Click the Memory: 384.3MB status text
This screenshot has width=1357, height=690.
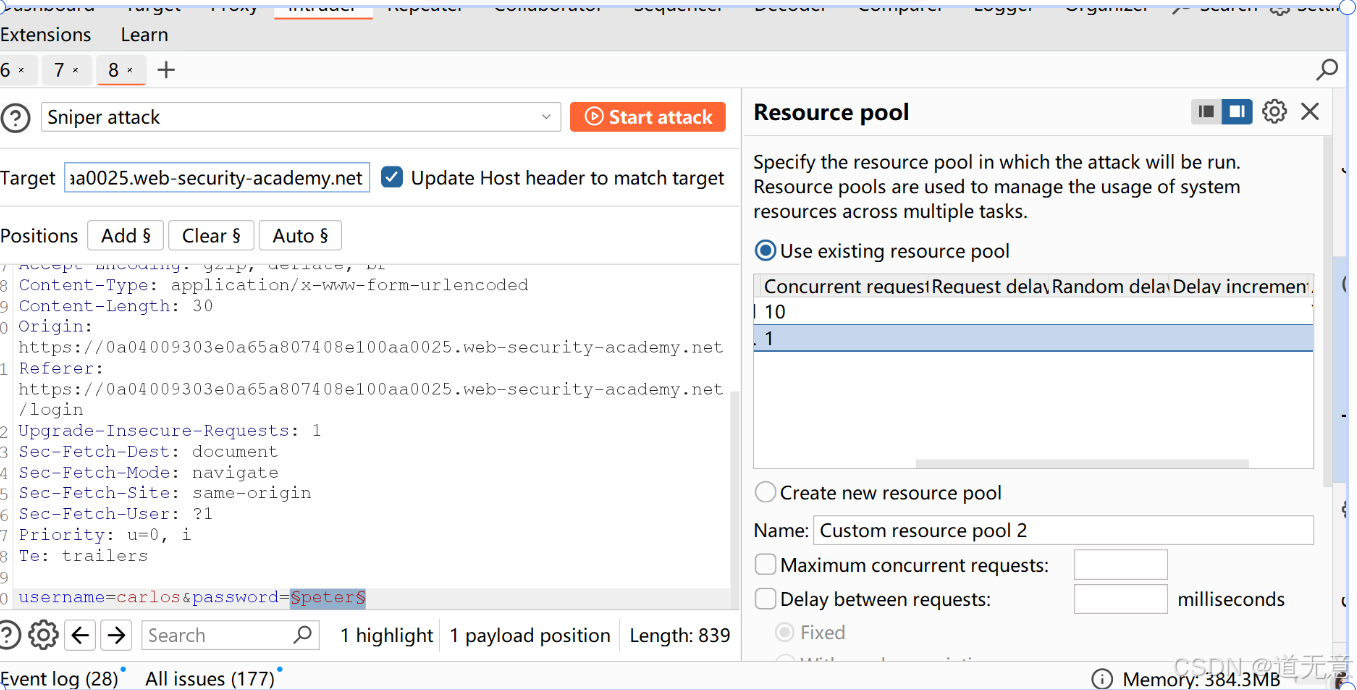point(1201,679)
